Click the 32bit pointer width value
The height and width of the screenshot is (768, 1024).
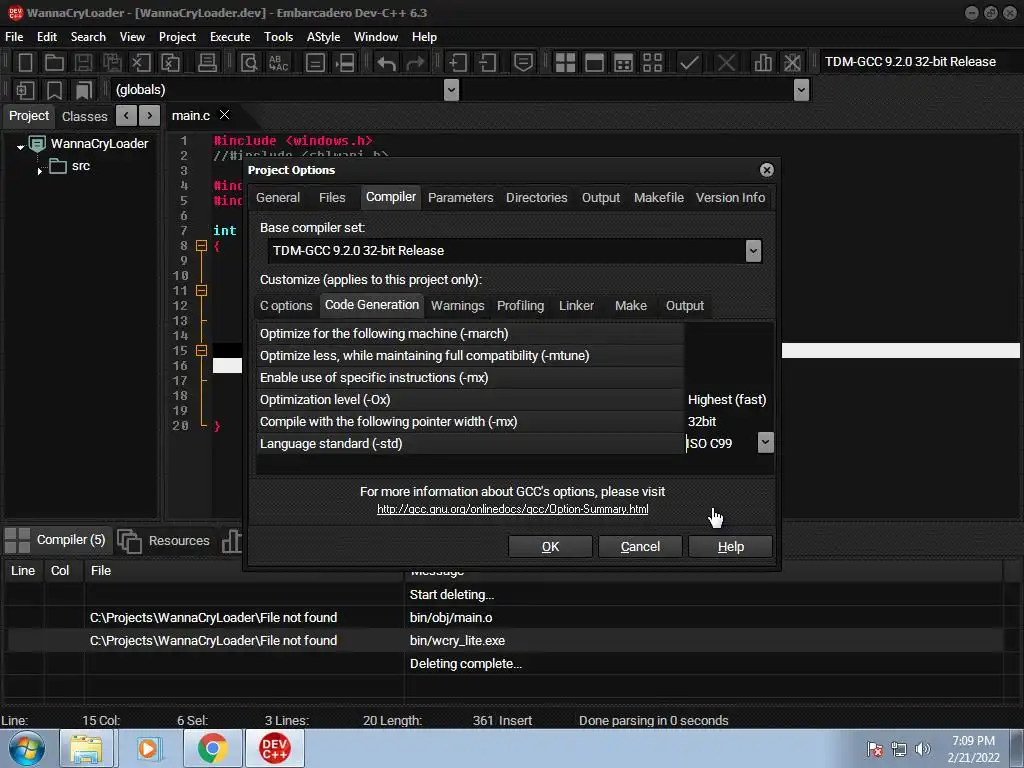701,421
